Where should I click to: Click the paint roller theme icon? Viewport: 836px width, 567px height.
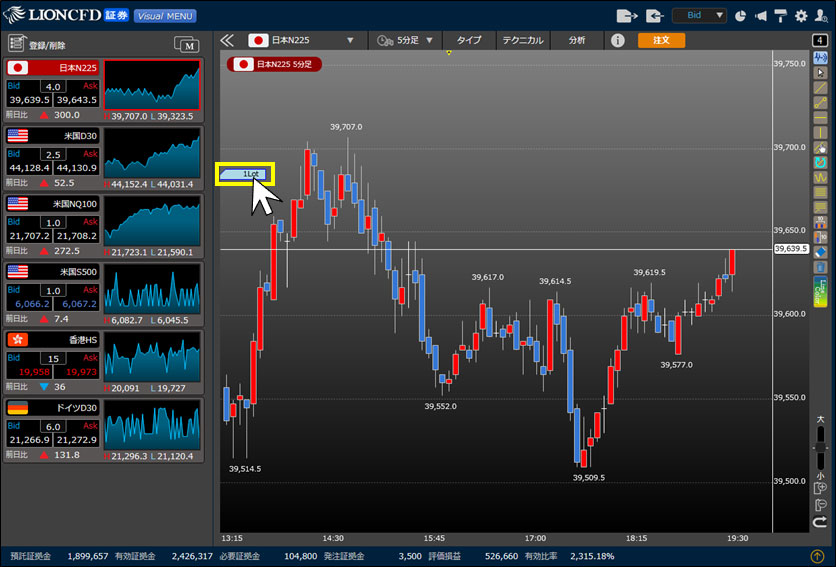point(781,16)
